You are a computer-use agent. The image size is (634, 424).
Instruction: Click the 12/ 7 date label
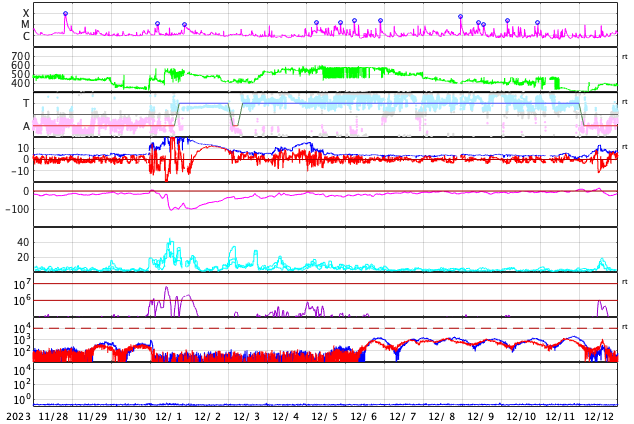pyautogui.click(x=403, y=417)
